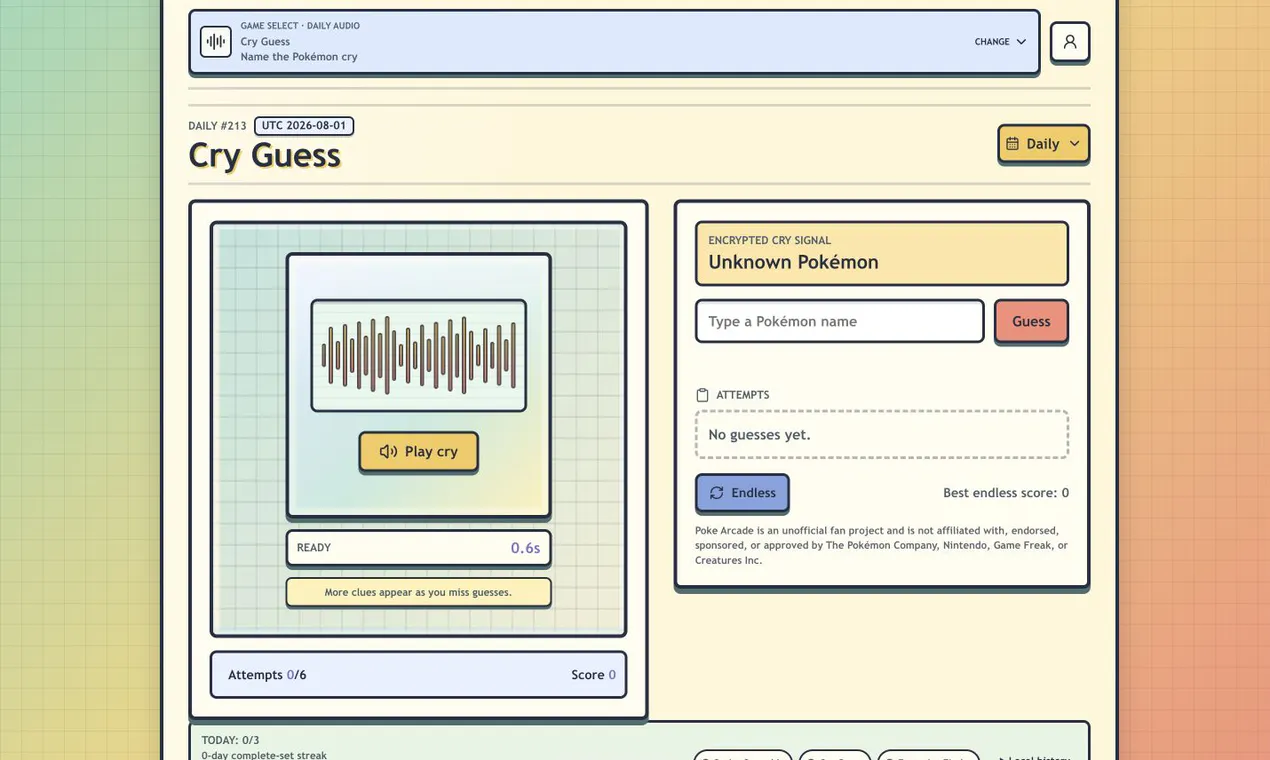
Task: Click 'Best endless score: 0' text
Action: pyautogui.click(x=1006, y=493)
